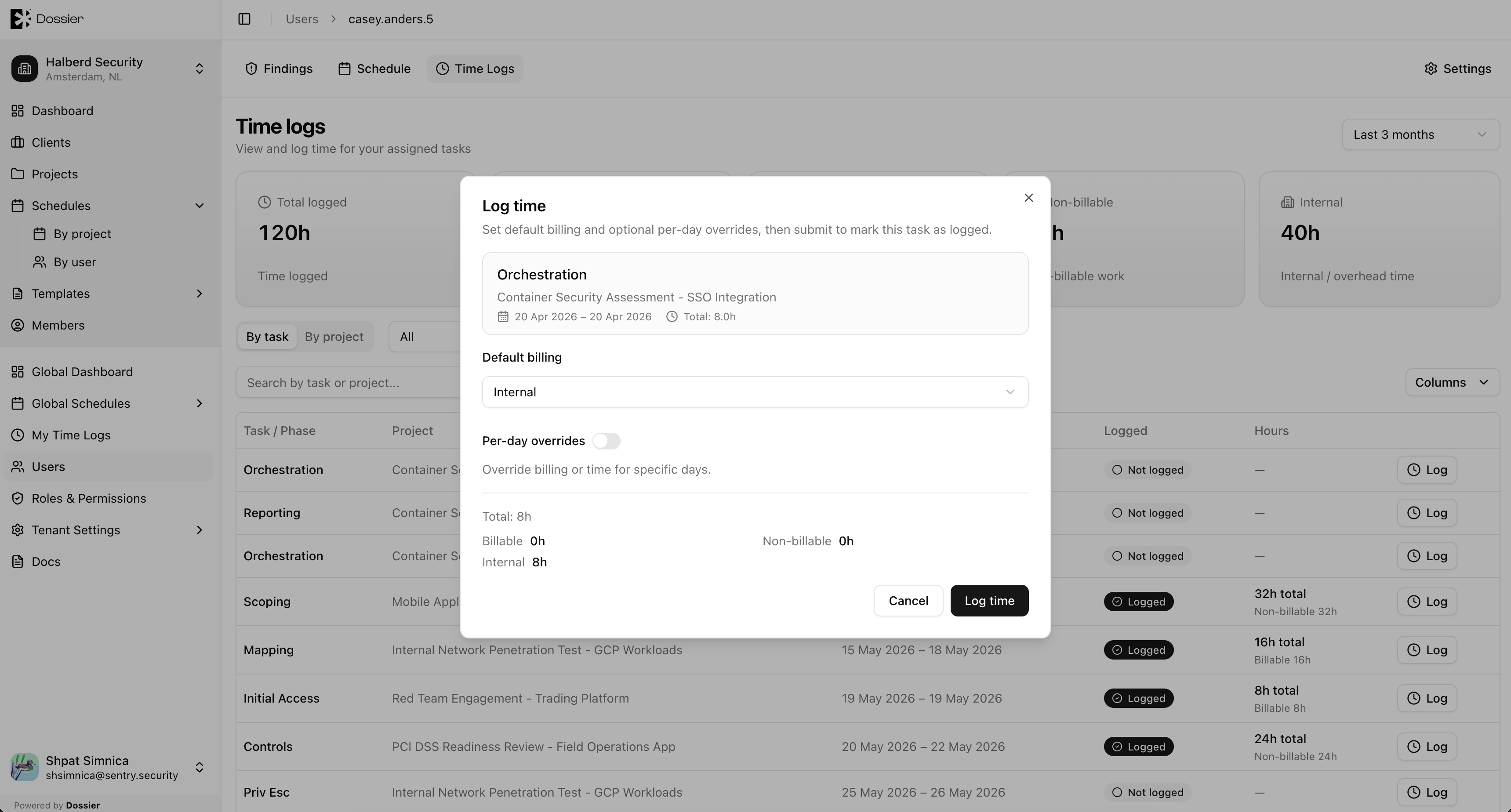Click the Docs document icon
Viewport: 1511px width, 812px height.
coord(18,562)
